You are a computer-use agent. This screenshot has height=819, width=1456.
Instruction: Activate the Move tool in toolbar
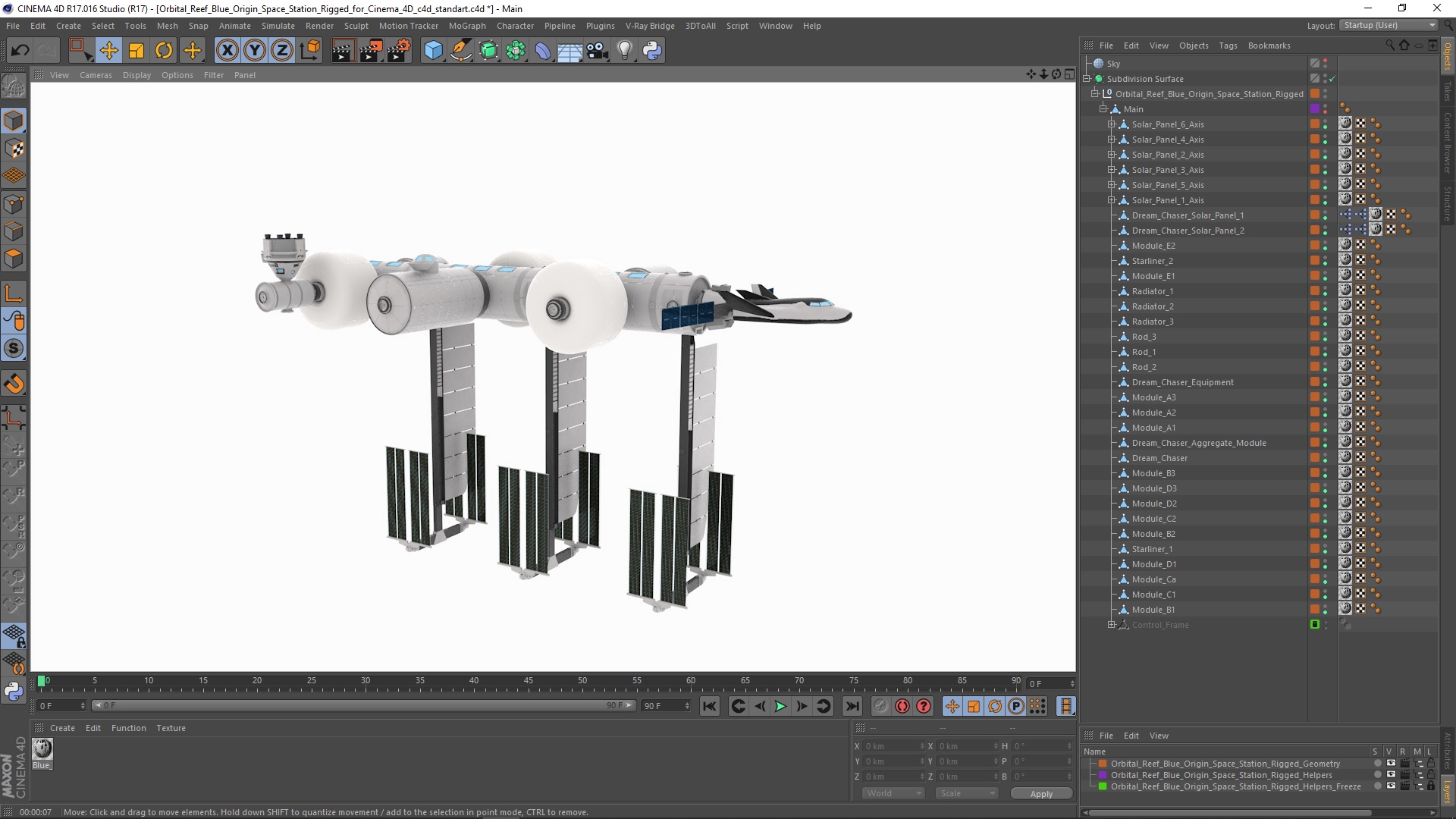[x=108, y=51]
